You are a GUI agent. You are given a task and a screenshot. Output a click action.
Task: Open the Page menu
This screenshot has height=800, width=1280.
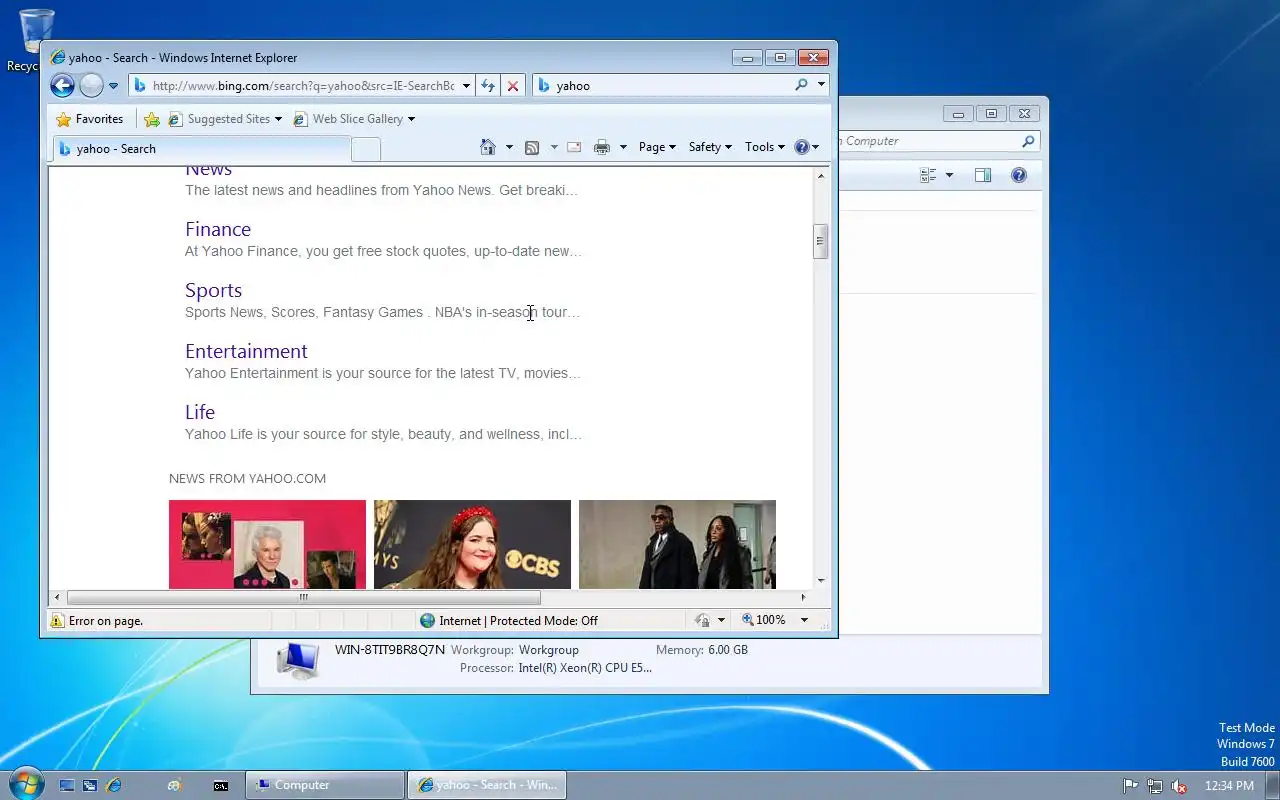(657, 147)
